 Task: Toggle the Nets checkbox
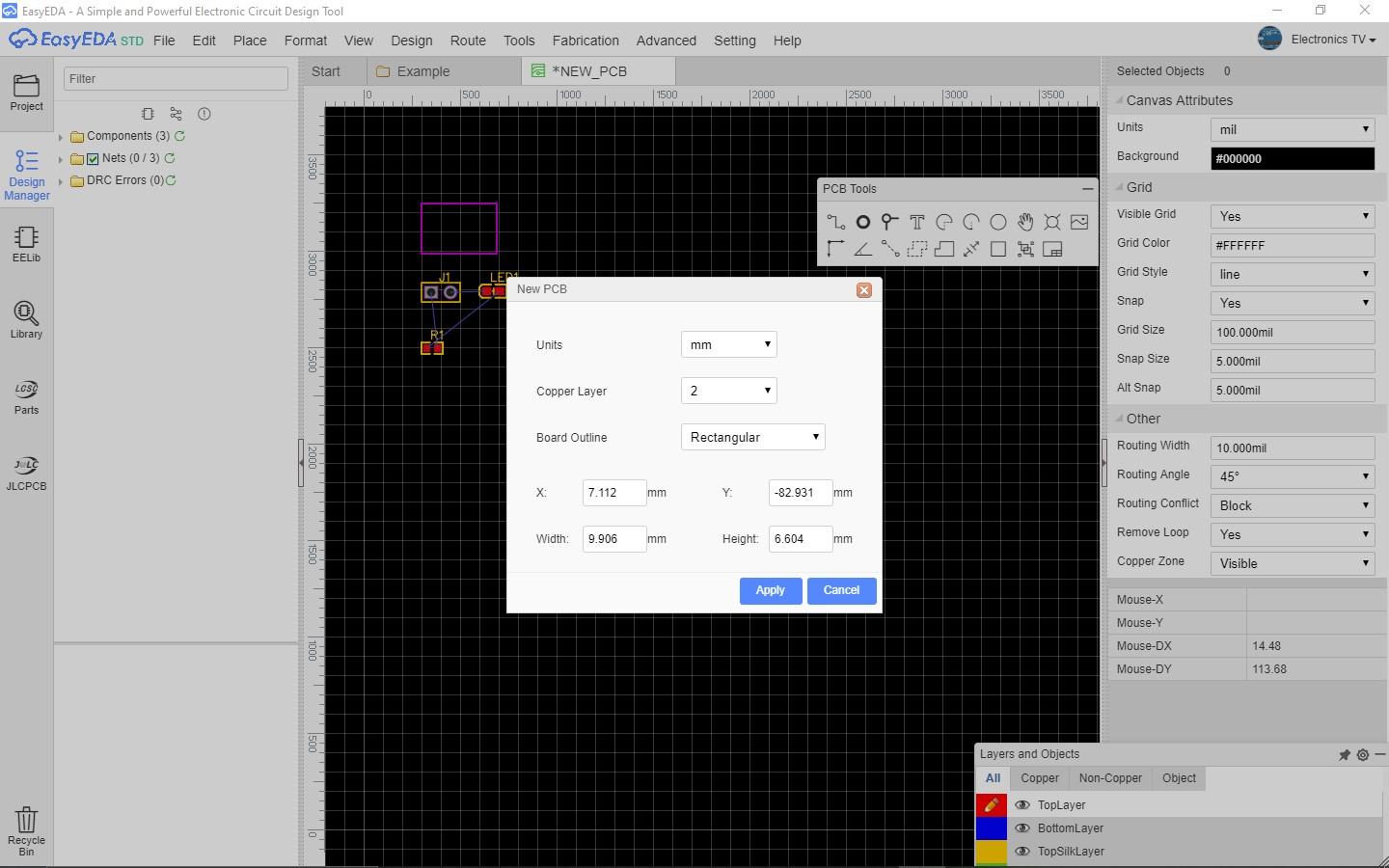pyautogui.click(x=93, y=159)
